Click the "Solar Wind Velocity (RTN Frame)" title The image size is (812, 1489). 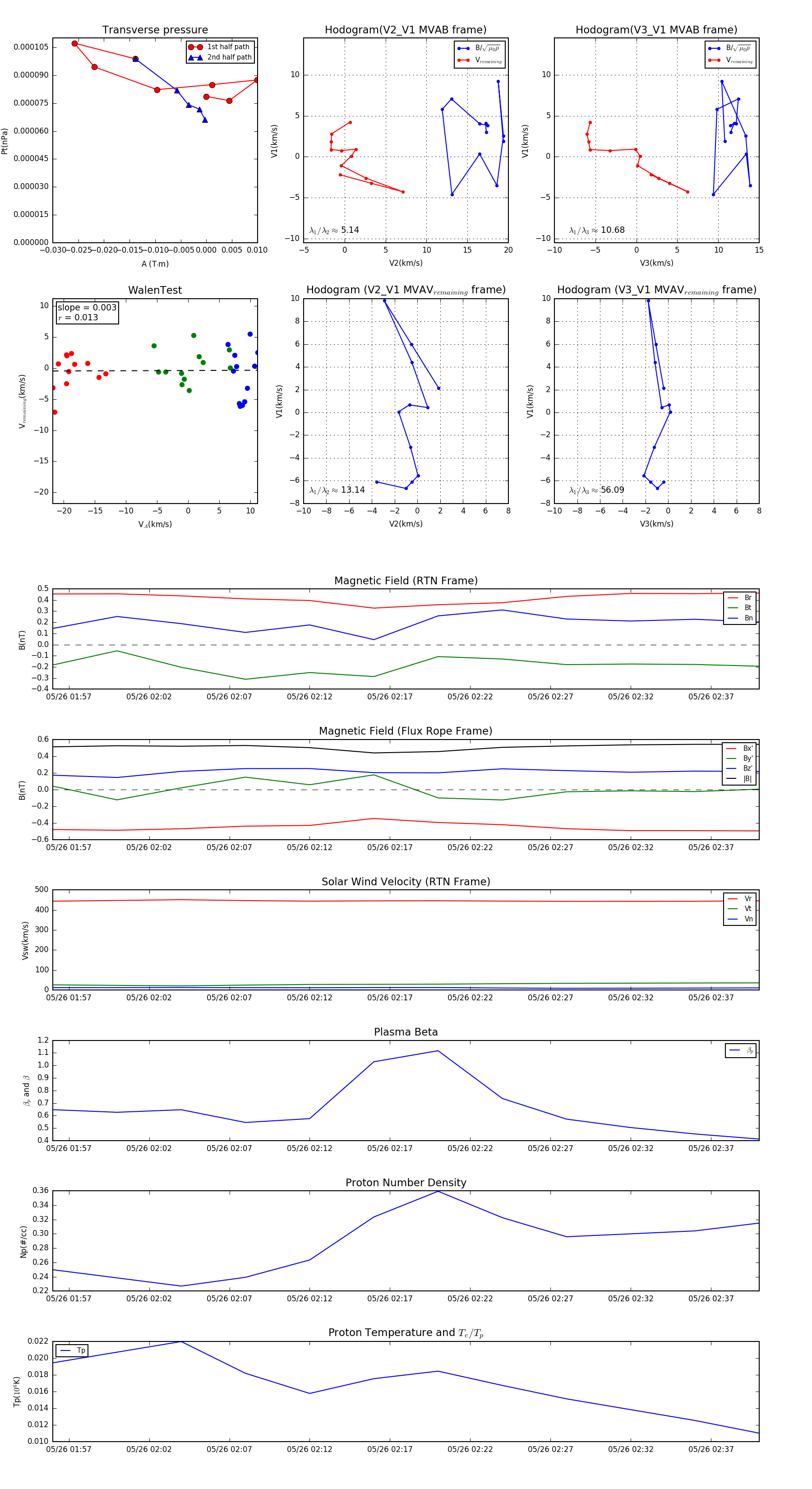[406, 882]
